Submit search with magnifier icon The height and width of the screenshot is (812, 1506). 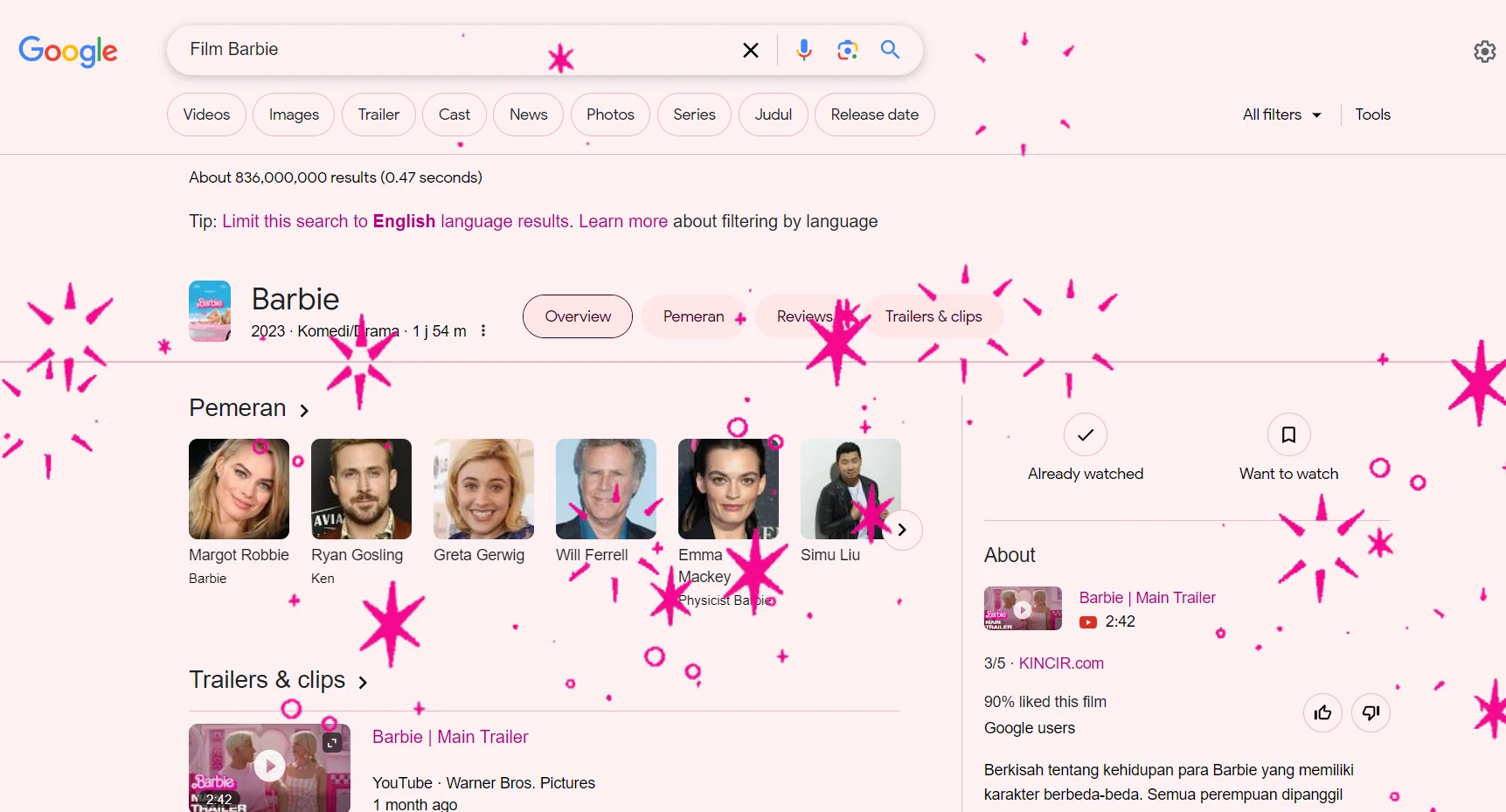coord(890,50)
